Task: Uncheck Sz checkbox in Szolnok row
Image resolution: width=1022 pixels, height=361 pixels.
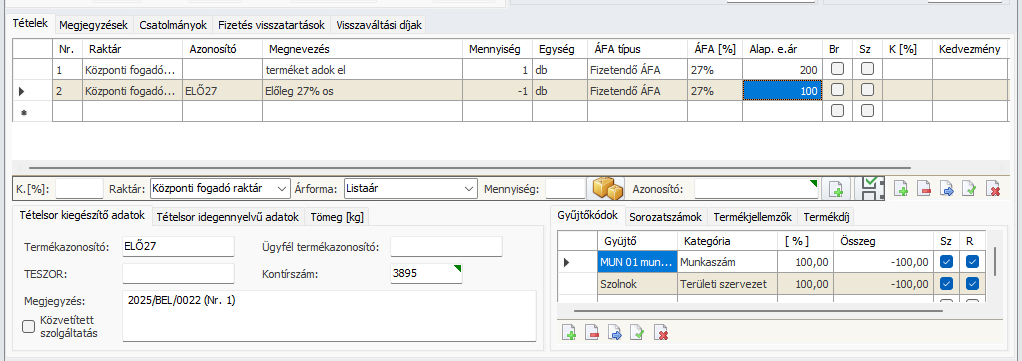Action: pyautogui.click(x=946, y=283)
